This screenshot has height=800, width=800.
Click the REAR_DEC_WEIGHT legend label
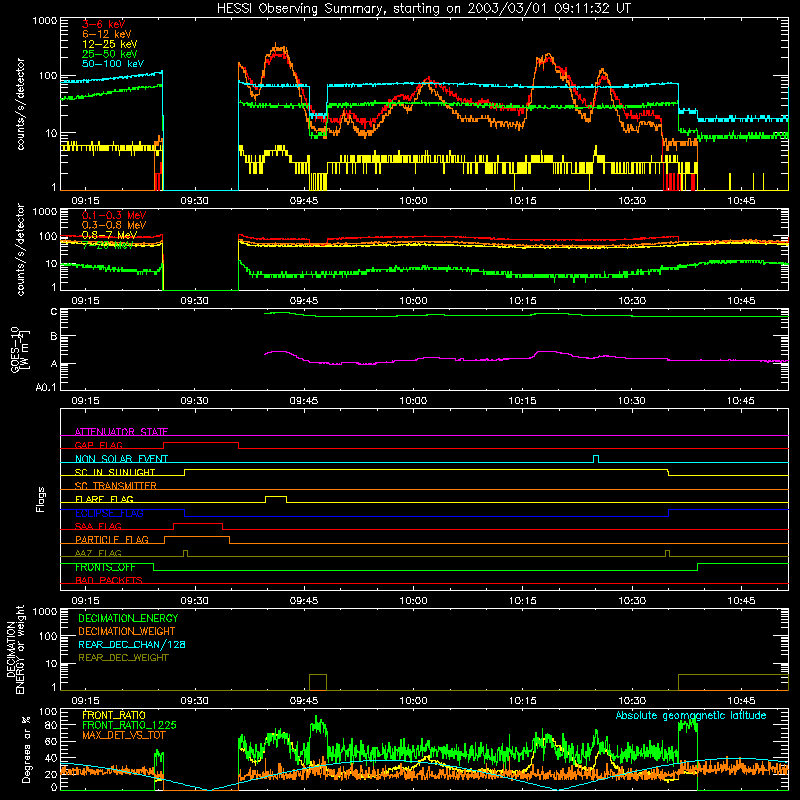pyautogui.click(x=123, y=658)
